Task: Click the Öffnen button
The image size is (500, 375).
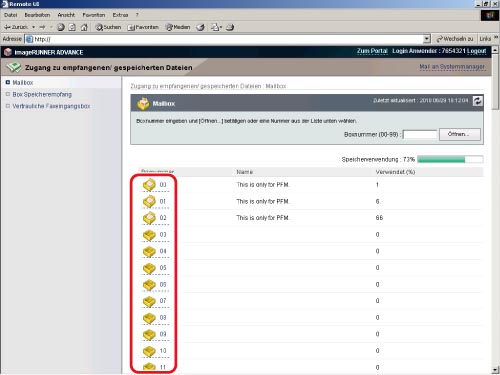Action: tap(460, 134)
